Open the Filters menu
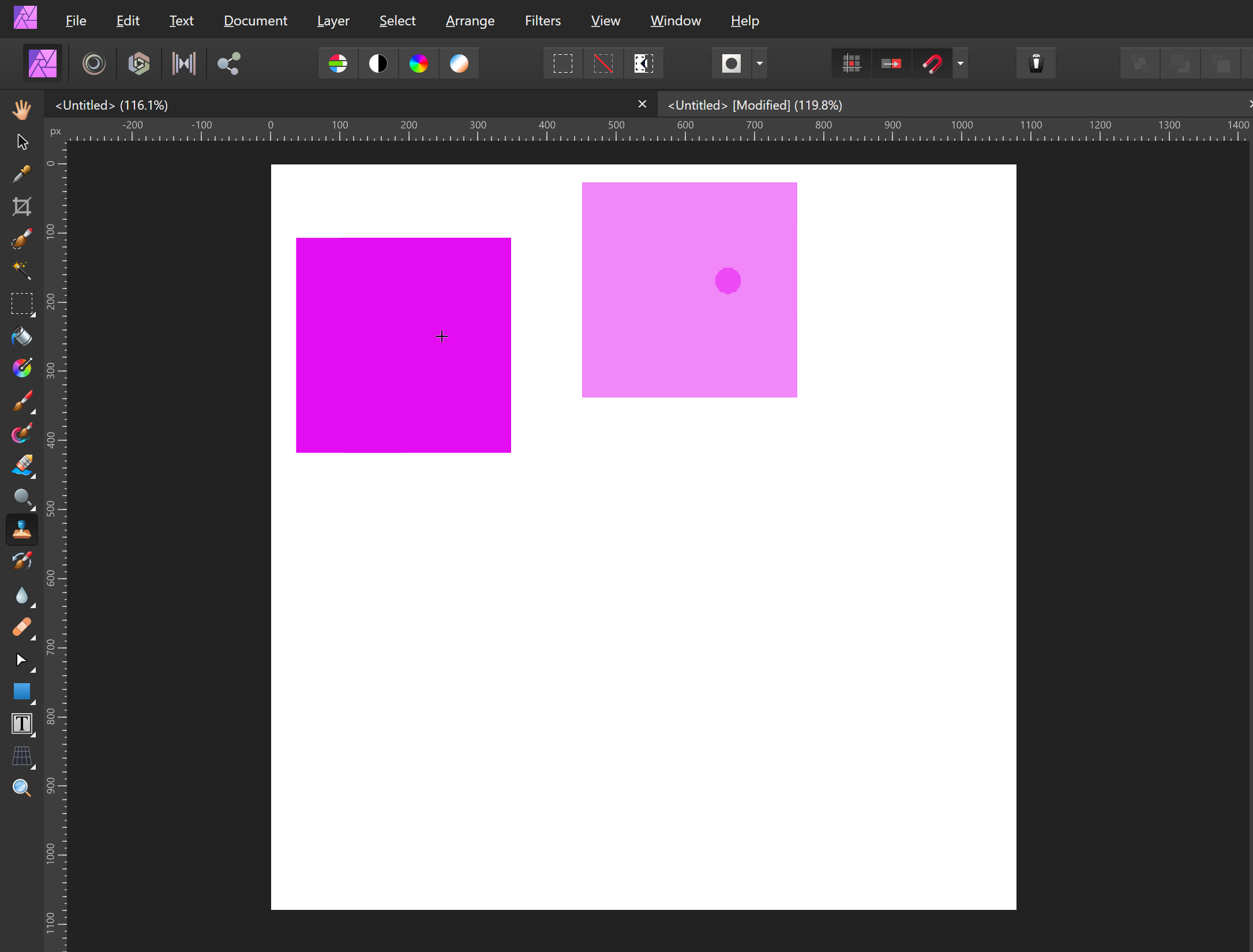 [x=542, y=20]
